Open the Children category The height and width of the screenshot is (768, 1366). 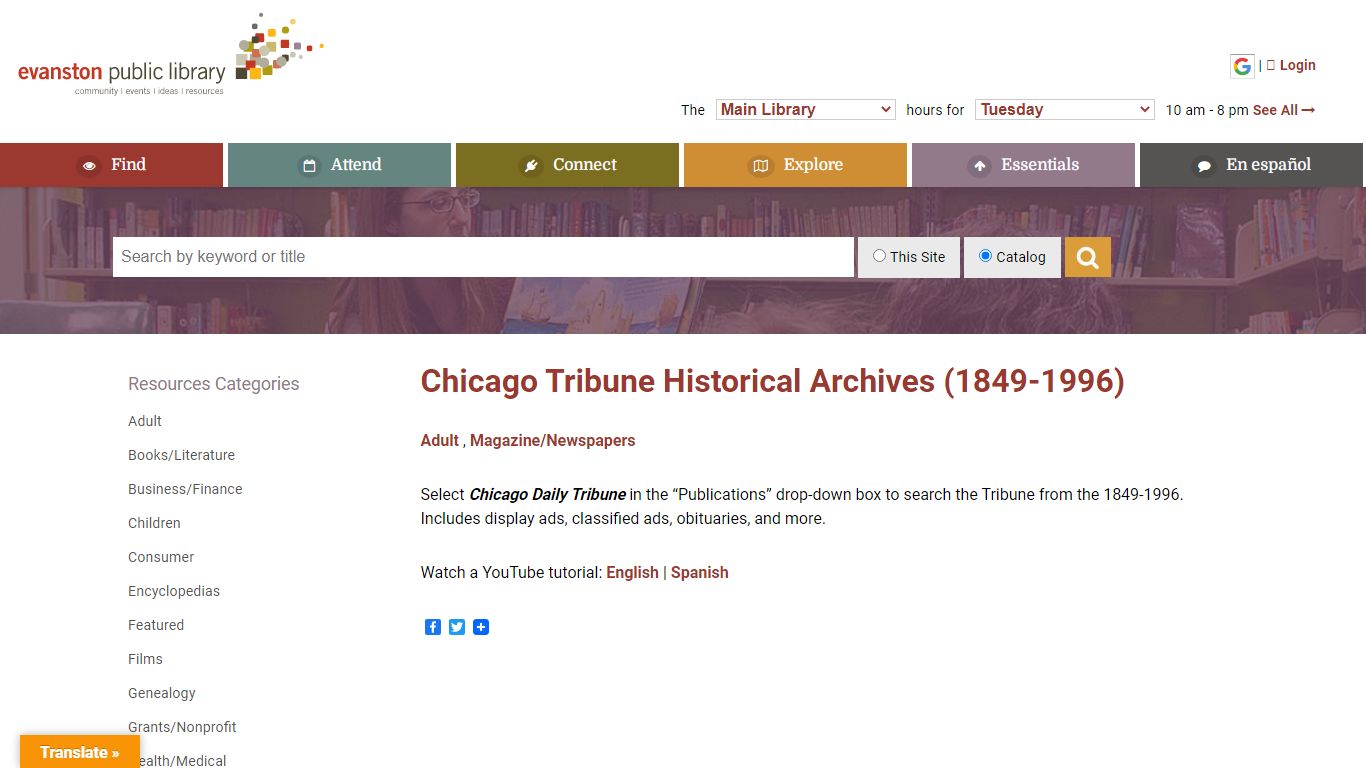pyautogui.click(x=154, y=523)
